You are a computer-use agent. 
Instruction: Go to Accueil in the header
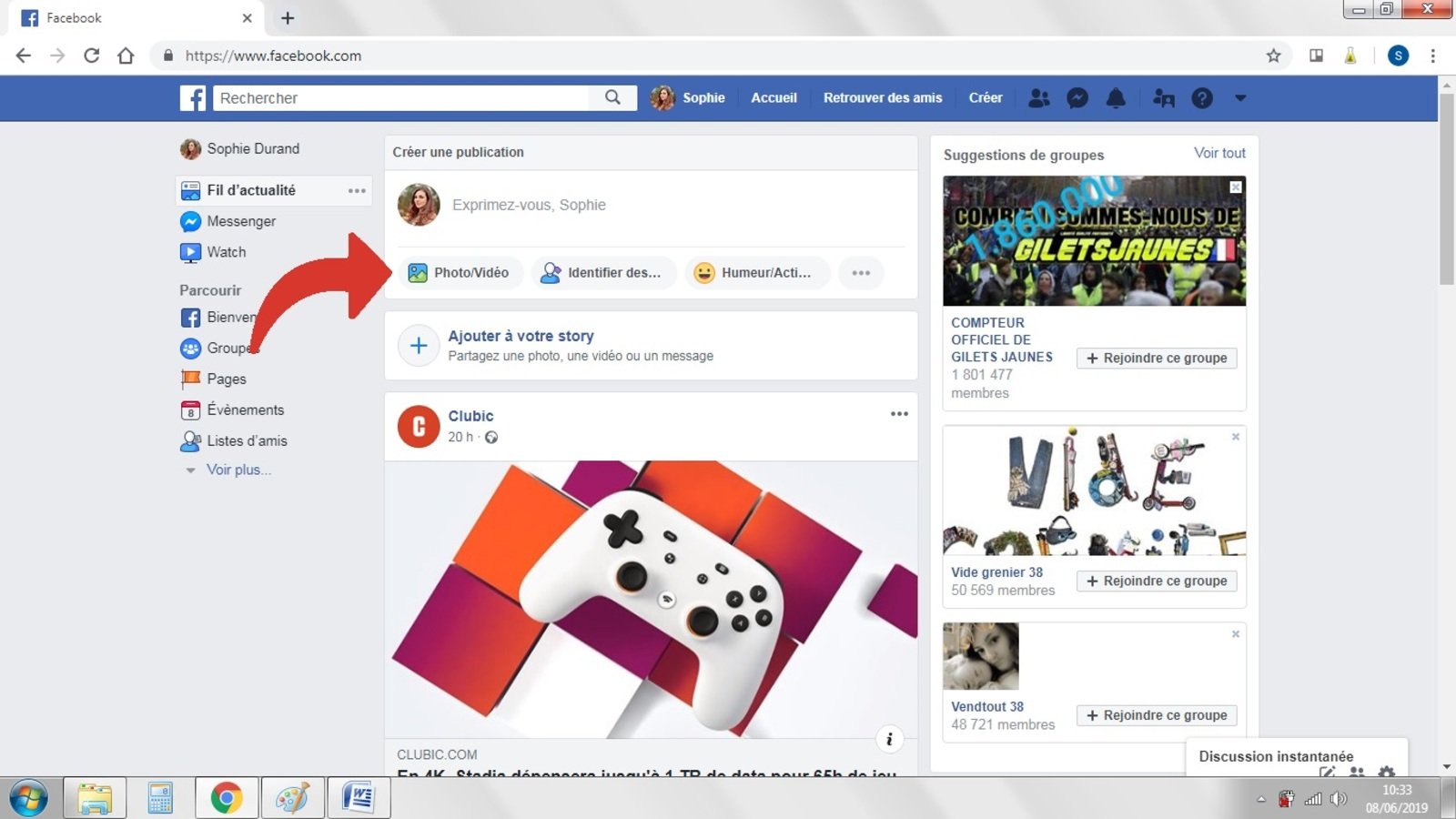pyautogui.click(x=773, y=97)
